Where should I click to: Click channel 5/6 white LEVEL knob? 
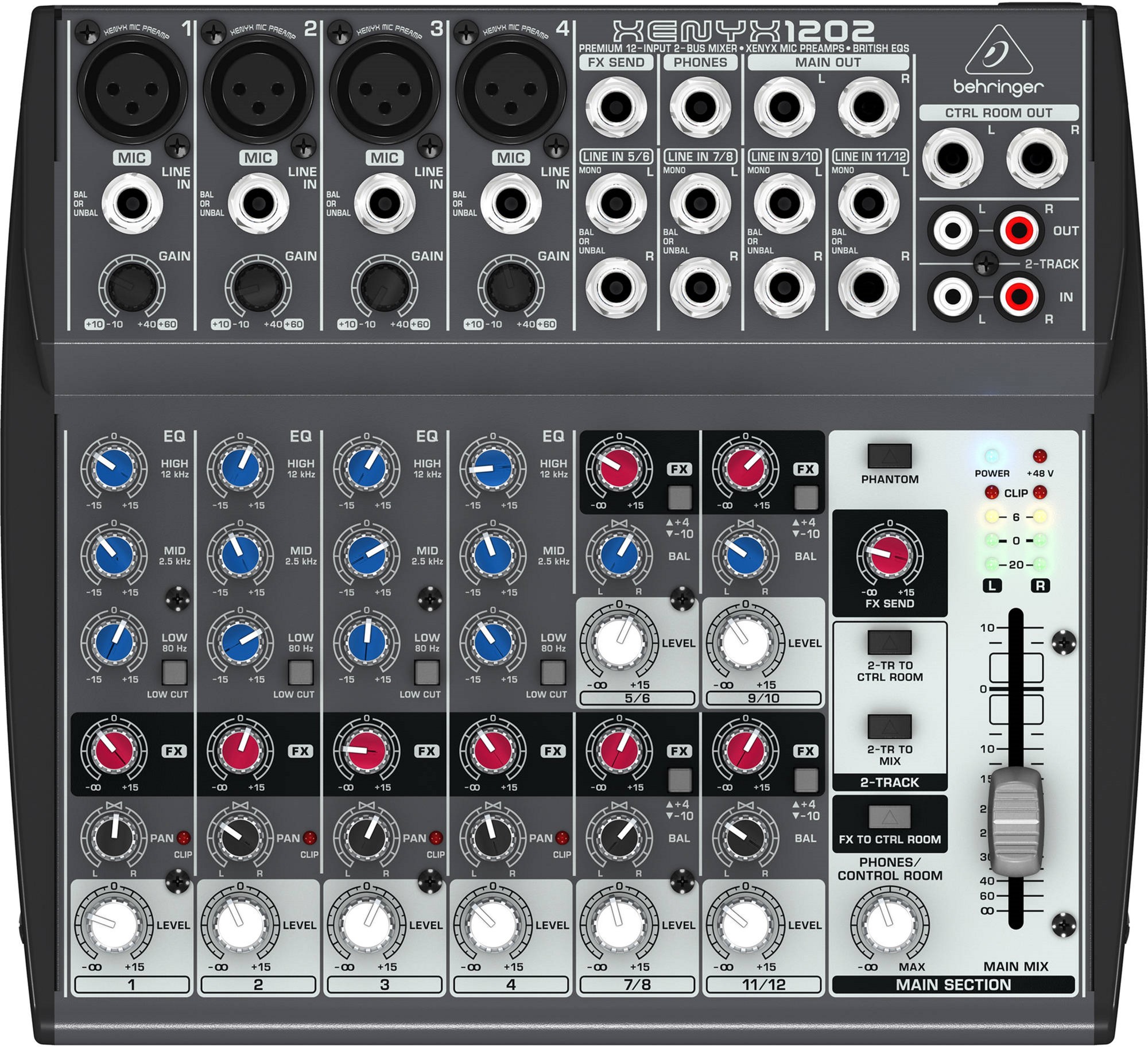point(619,642)
